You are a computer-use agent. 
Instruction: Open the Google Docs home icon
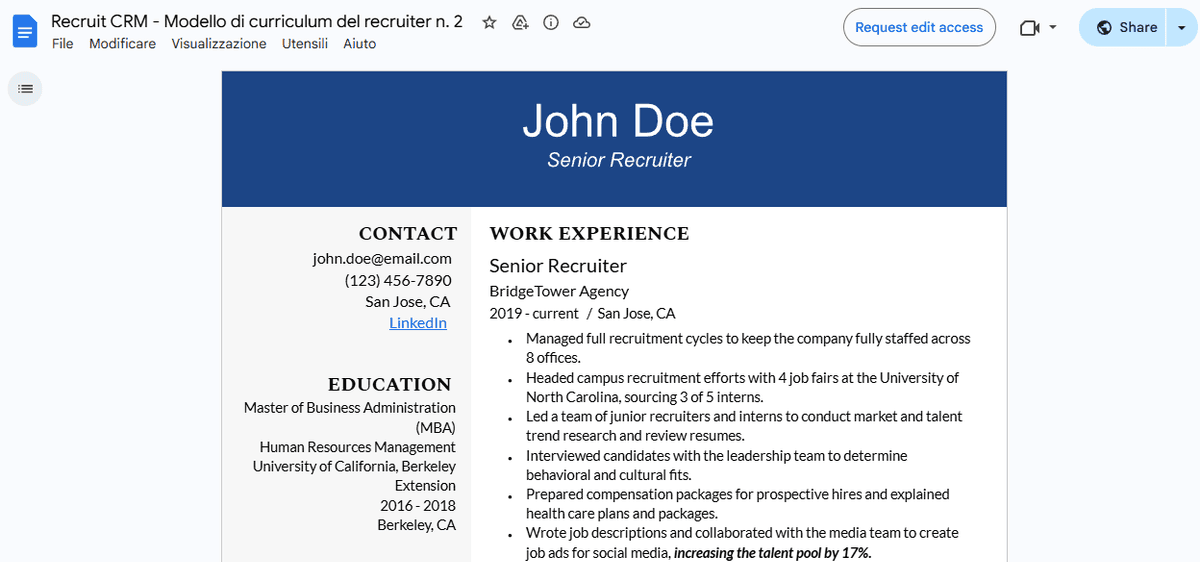pyautogui.click(x=25, y=30)
